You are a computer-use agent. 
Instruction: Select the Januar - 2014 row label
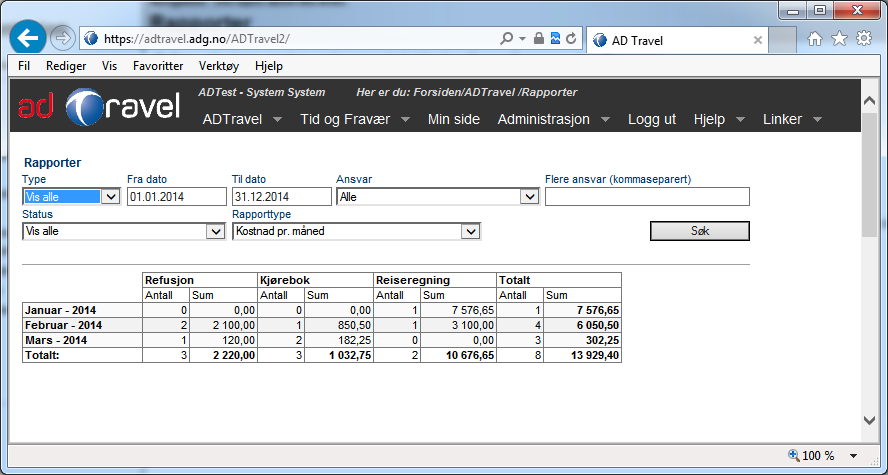tap(61, 310)
